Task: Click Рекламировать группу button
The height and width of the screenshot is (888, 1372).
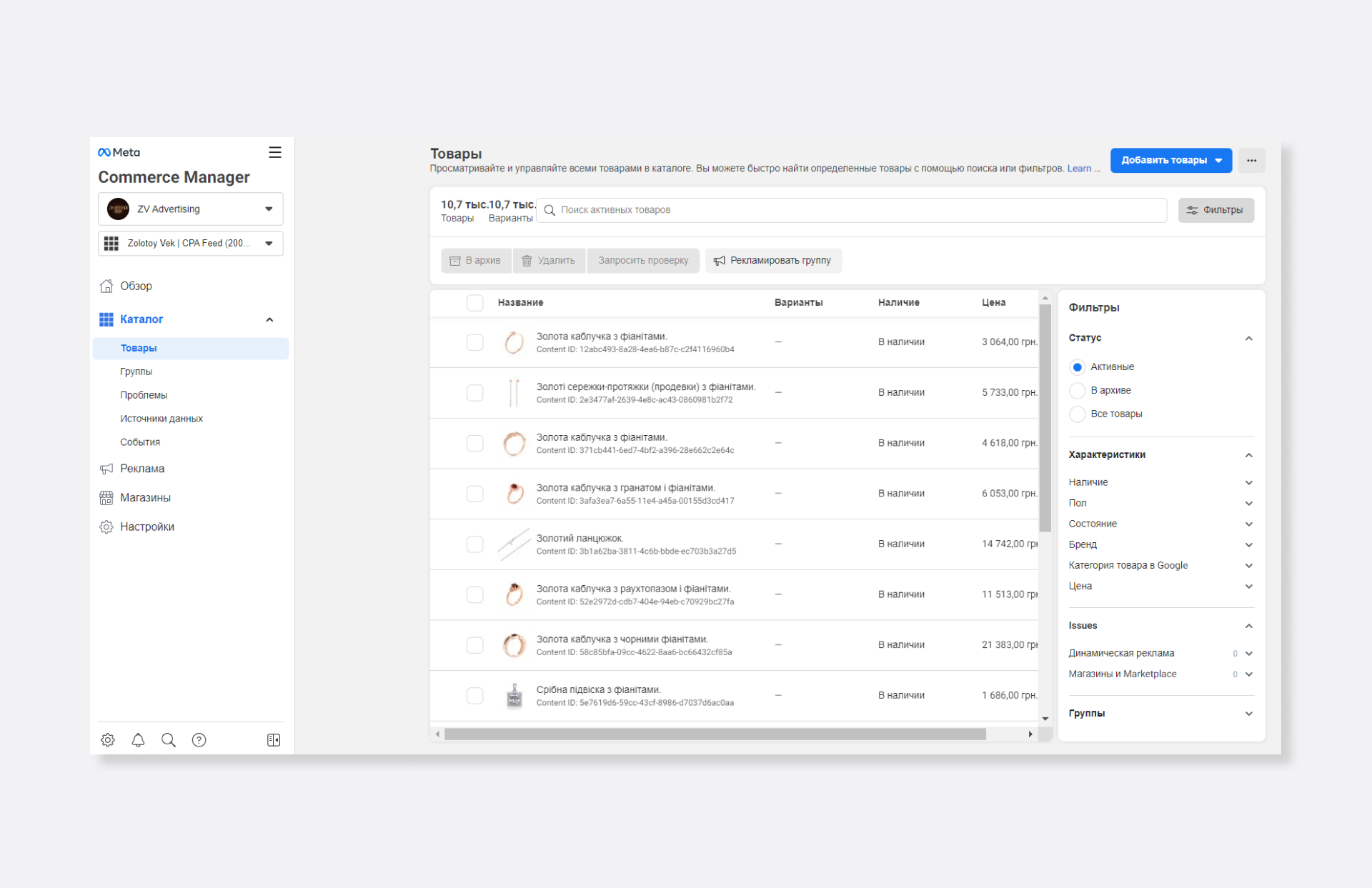Action: [x=773, y=261]
